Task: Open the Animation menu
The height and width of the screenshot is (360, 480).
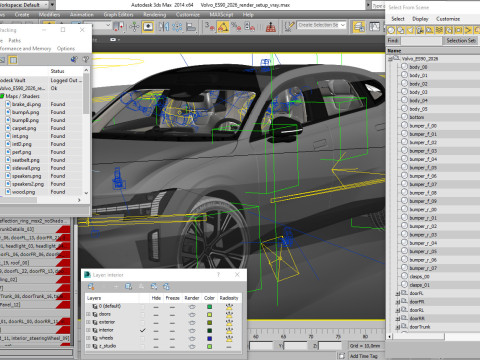Action: [x=82, y=15]
